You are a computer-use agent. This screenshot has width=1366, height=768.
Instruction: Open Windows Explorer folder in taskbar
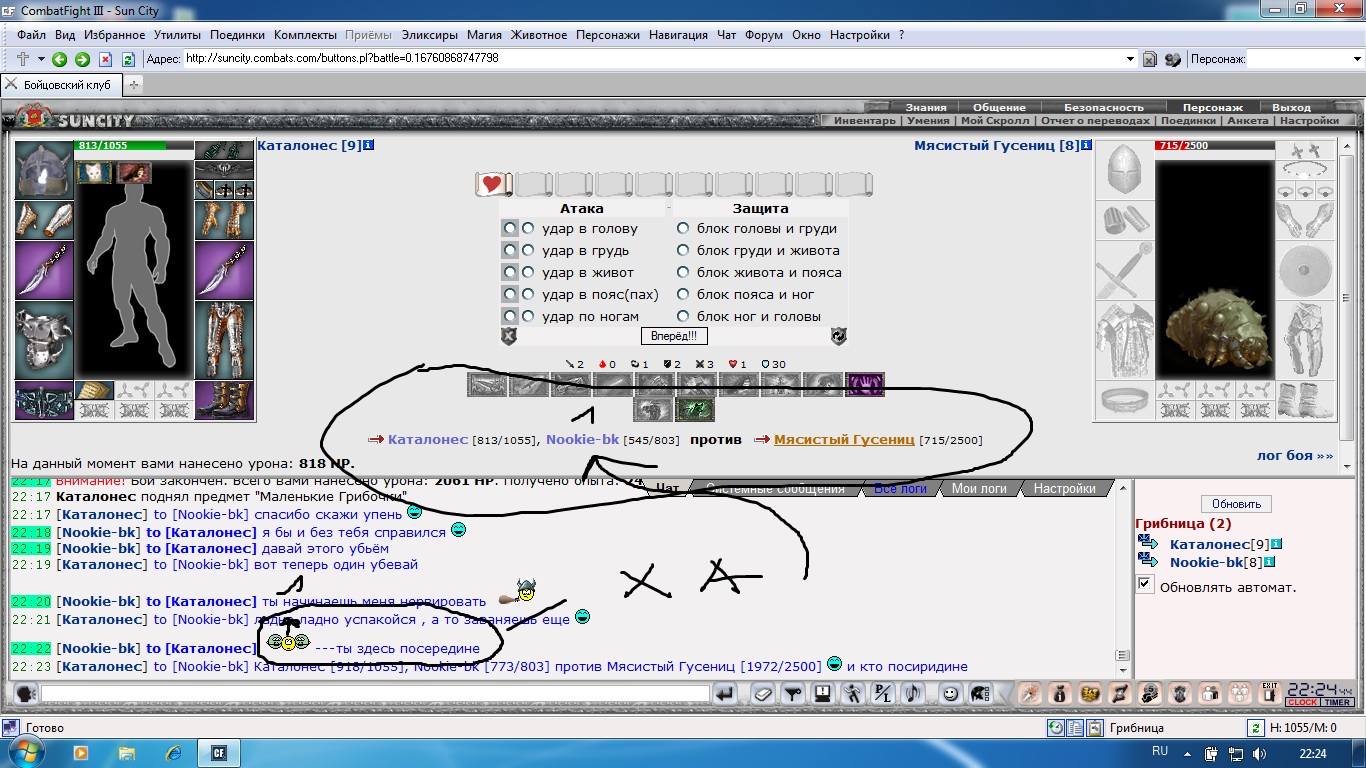pos(127,752)
